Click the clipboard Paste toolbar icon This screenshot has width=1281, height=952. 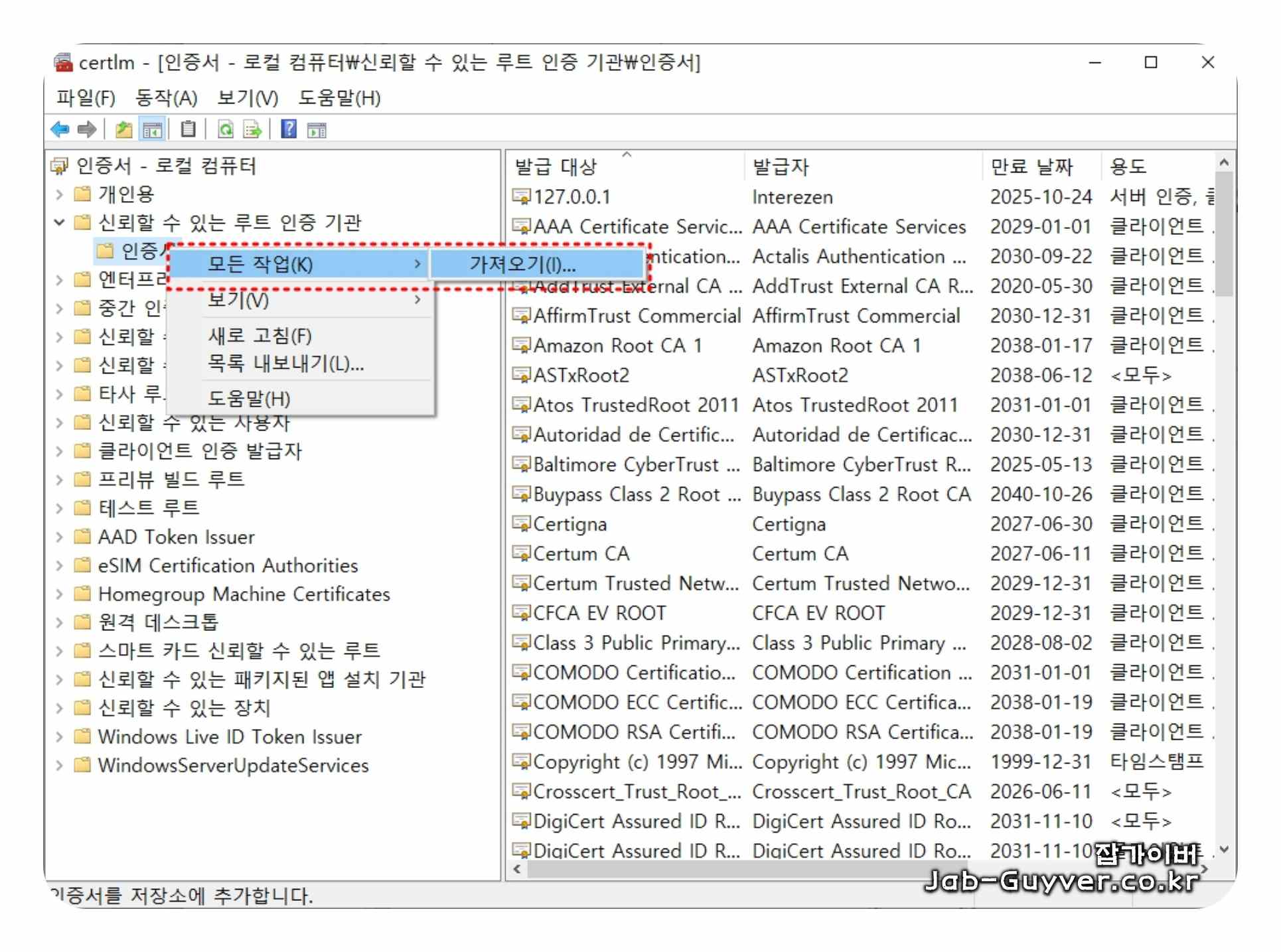click(188, 129)
